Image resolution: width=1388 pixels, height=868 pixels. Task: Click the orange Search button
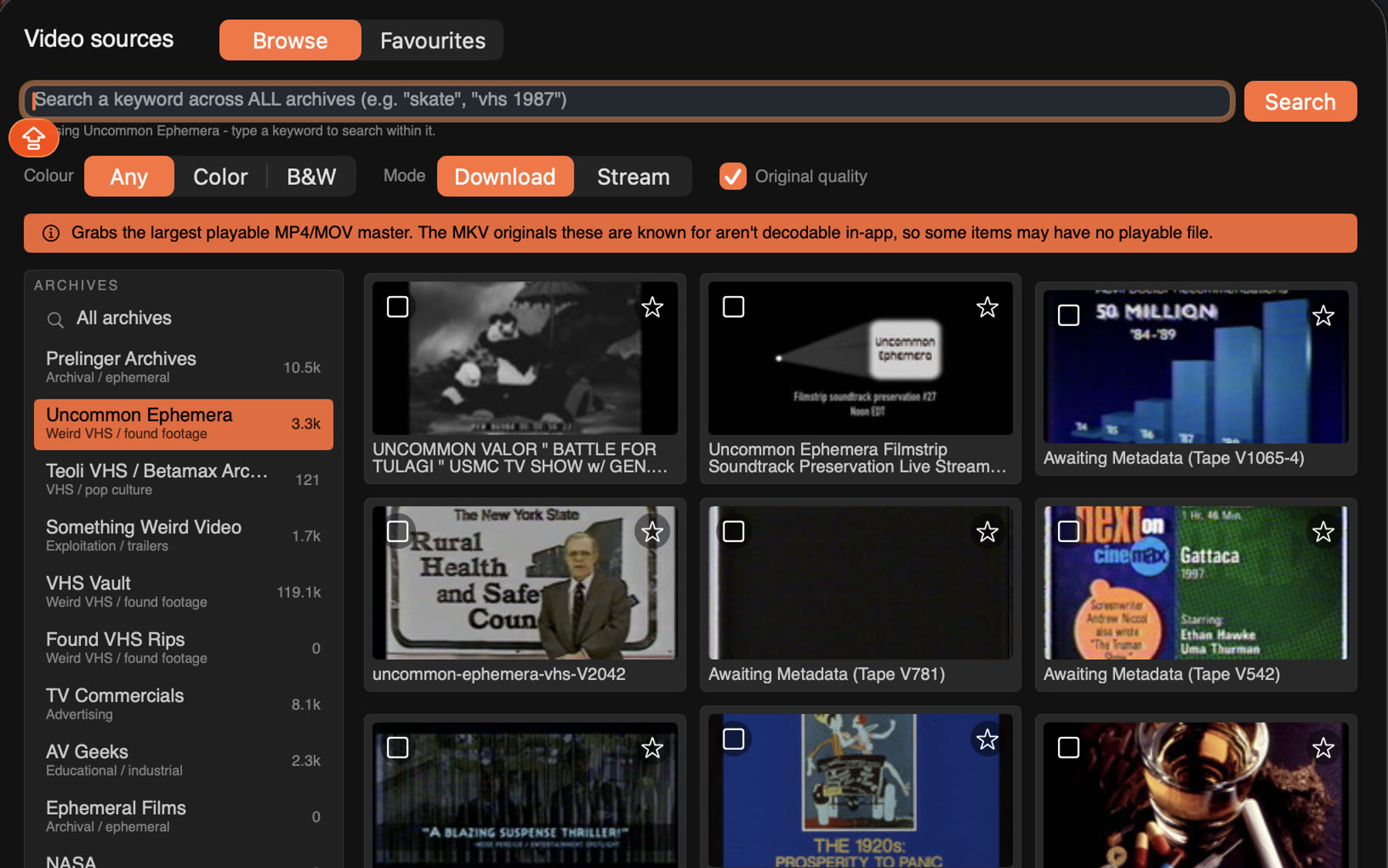click(x=1300, y=102)
